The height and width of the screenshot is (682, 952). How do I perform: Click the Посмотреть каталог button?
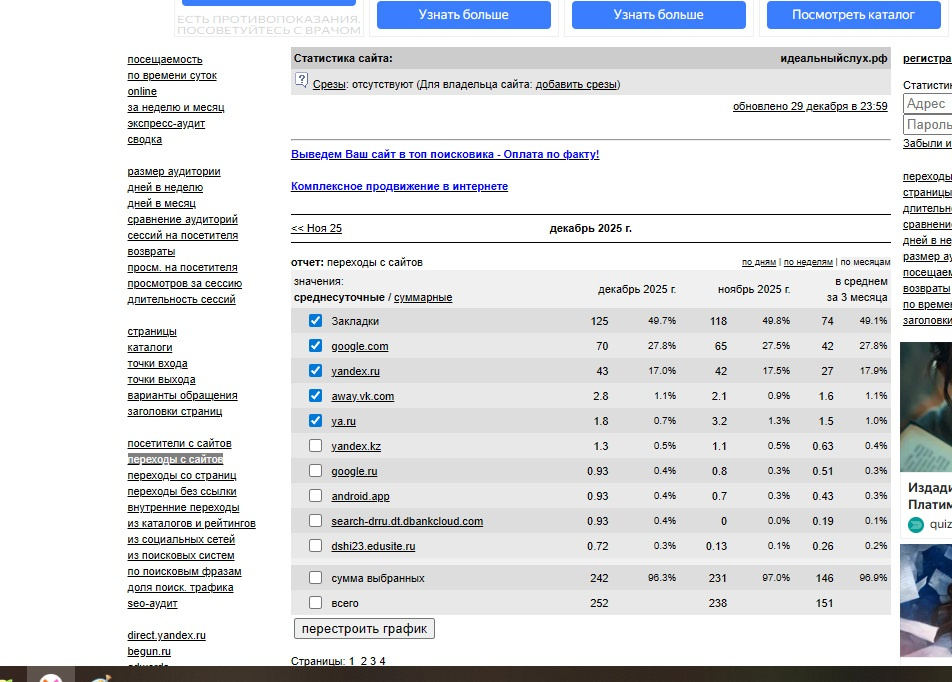(x=853, y=15)
